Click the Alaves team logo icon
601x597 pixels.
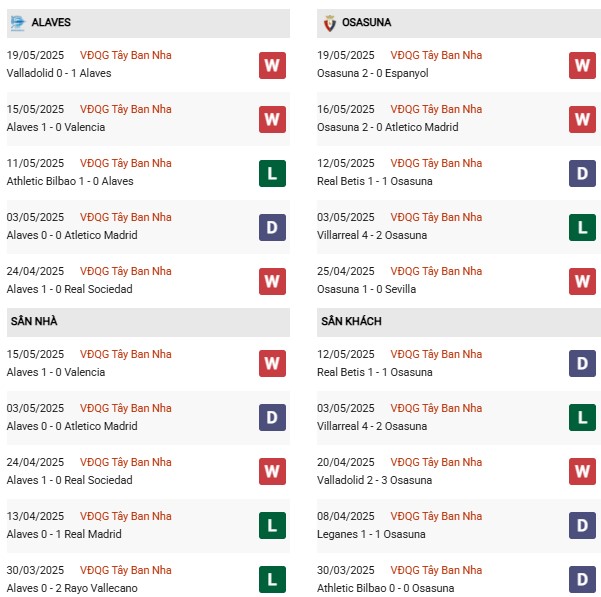click(x=17, y=22)
